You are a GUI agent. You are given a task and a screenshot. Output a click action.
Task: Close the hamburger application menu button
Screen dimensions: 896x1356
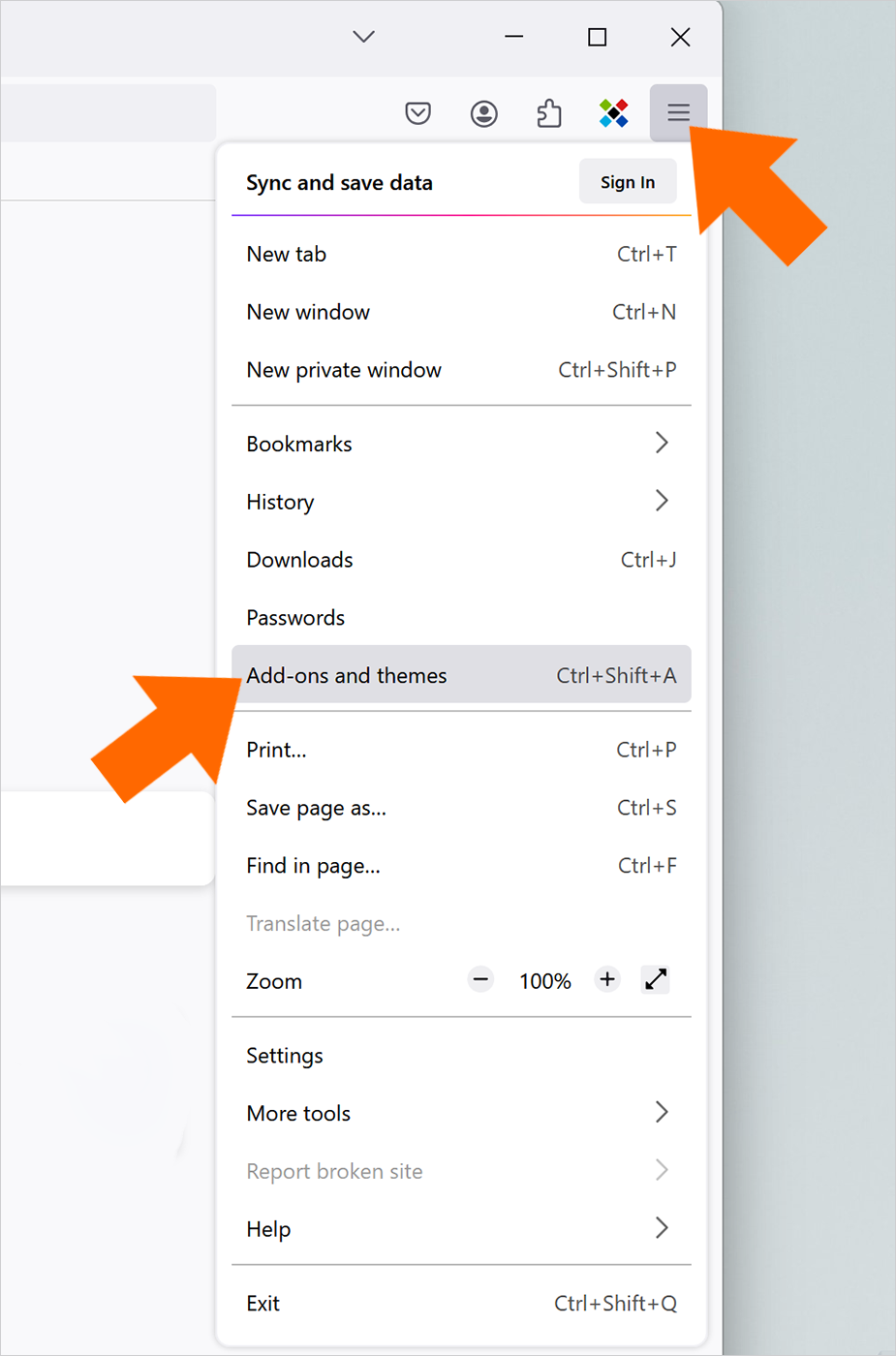[678, 113]
